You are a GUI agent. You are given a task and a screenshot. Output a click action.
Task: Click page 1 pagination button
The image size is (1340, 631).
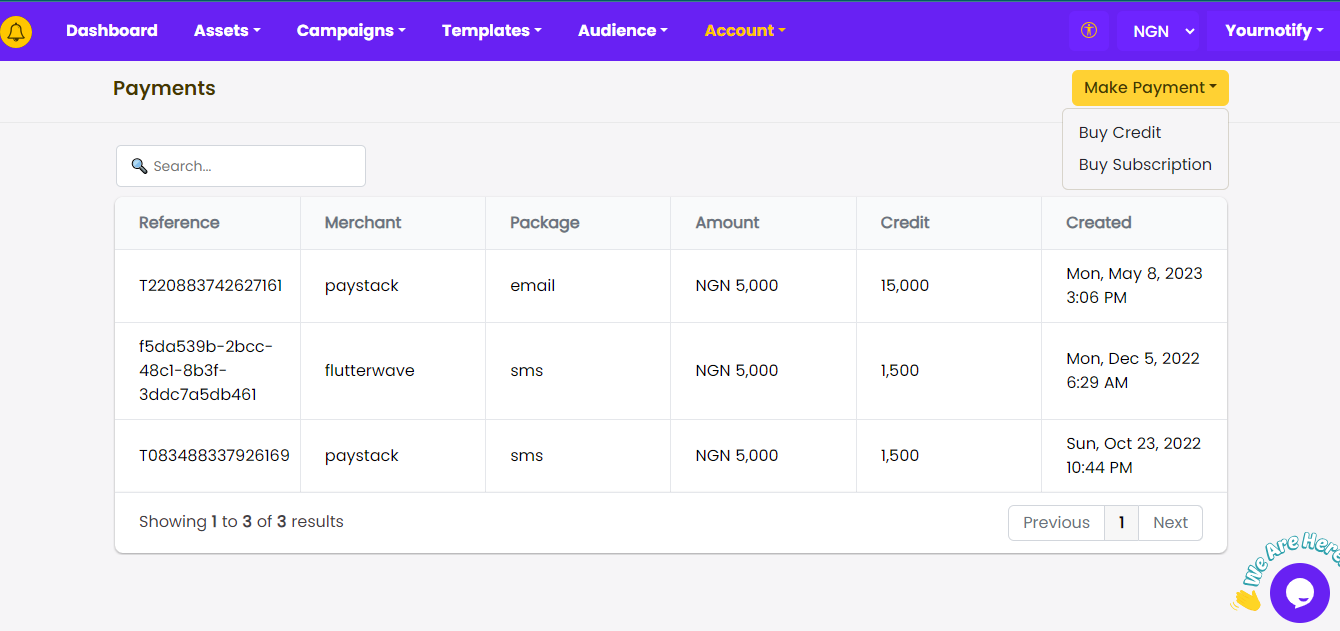1121,523
